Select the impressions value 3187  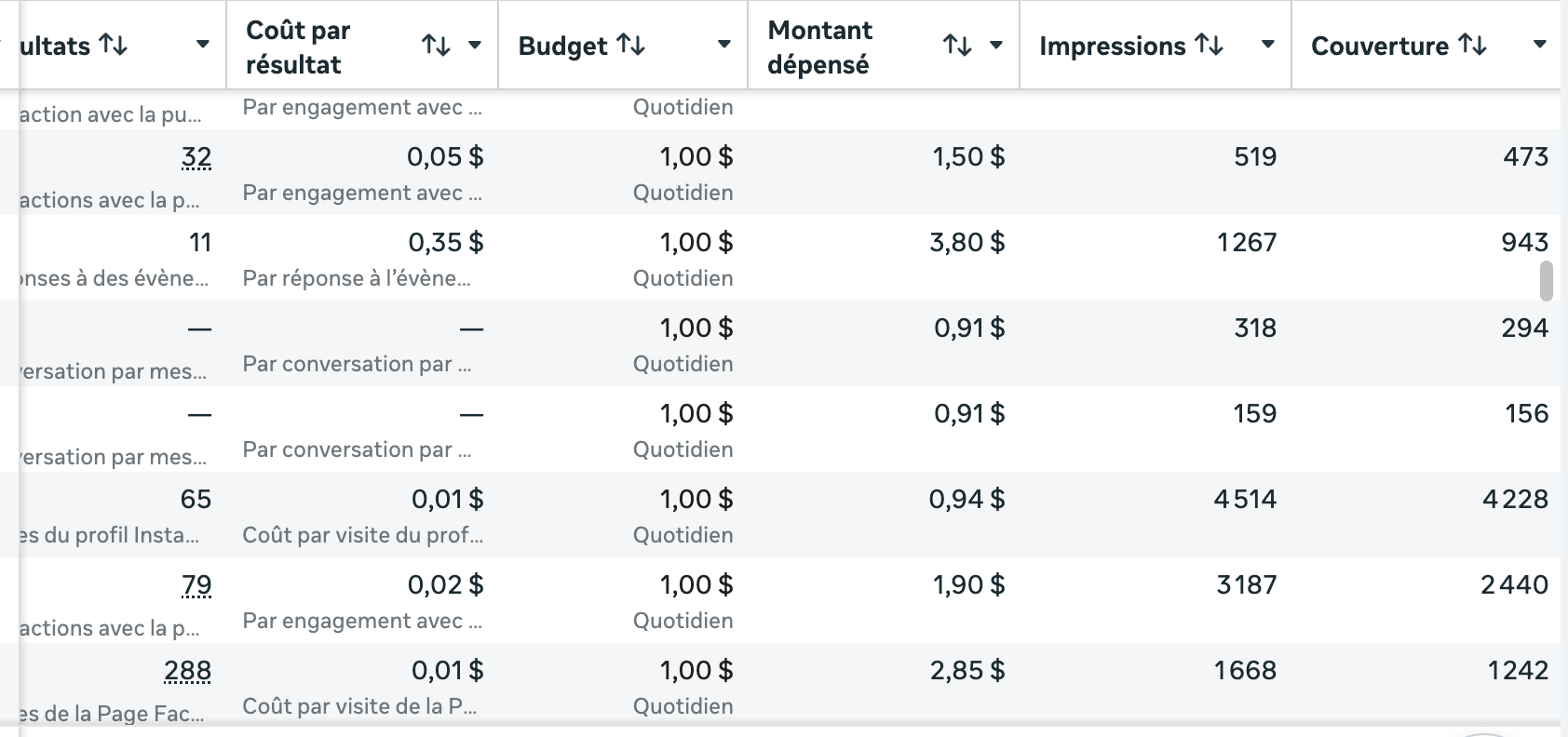(x=1247, y=585)
